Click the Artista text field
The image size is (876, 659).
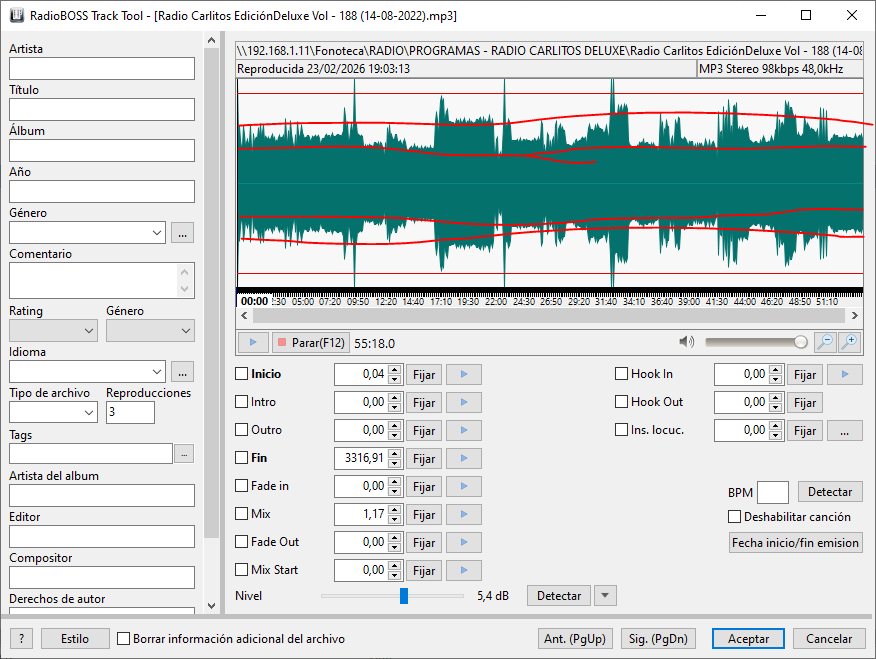click(x=102, y=68)
